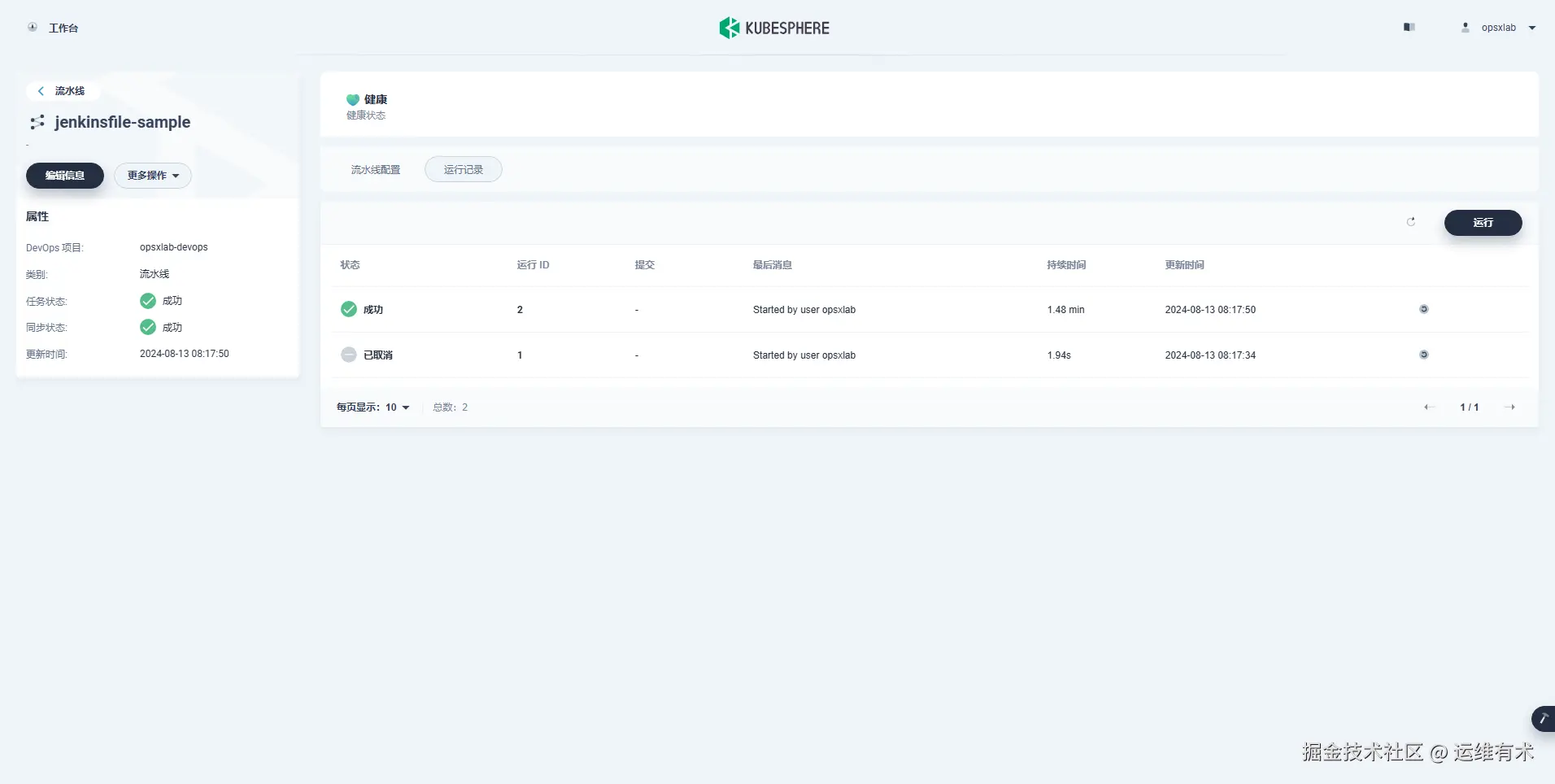
Task: Click the green success icon for 任务状态
Action: click(x=147, y=300)
